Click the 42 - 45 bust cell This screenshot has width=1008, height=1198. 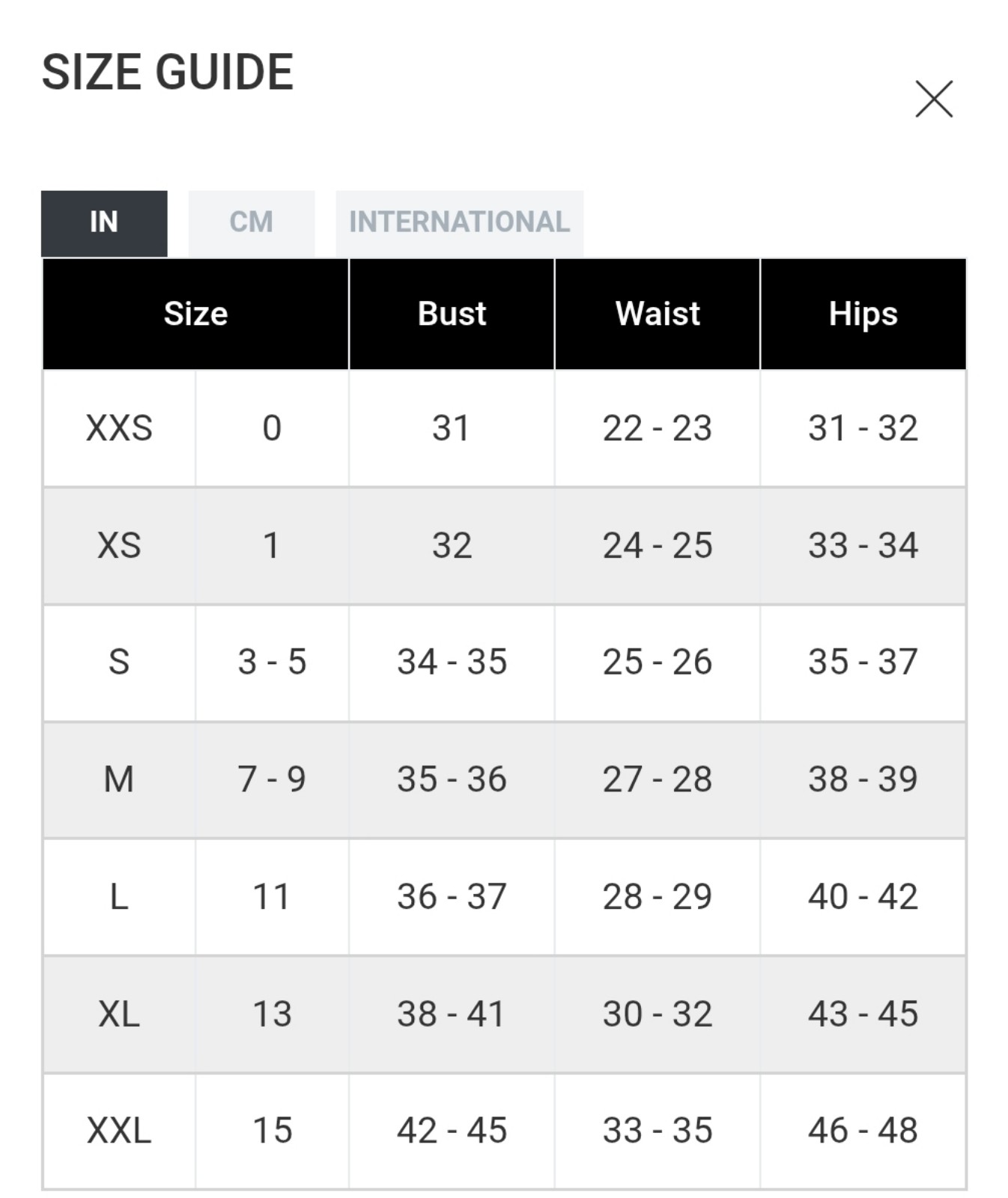[x=452, y=1131]
